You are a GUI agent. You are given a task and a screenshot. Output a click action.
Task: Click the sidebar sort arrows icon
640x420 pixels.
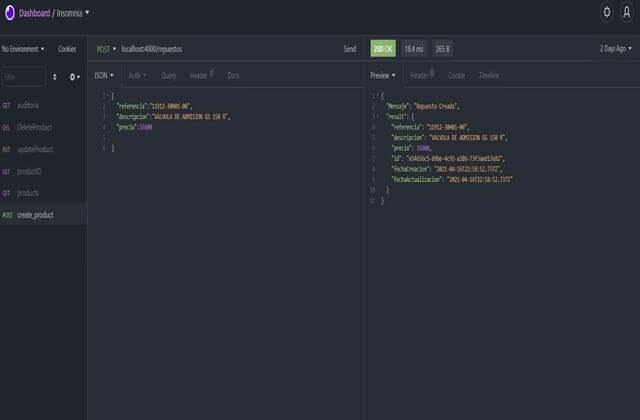pyautogui.click(x=54, y=76)
